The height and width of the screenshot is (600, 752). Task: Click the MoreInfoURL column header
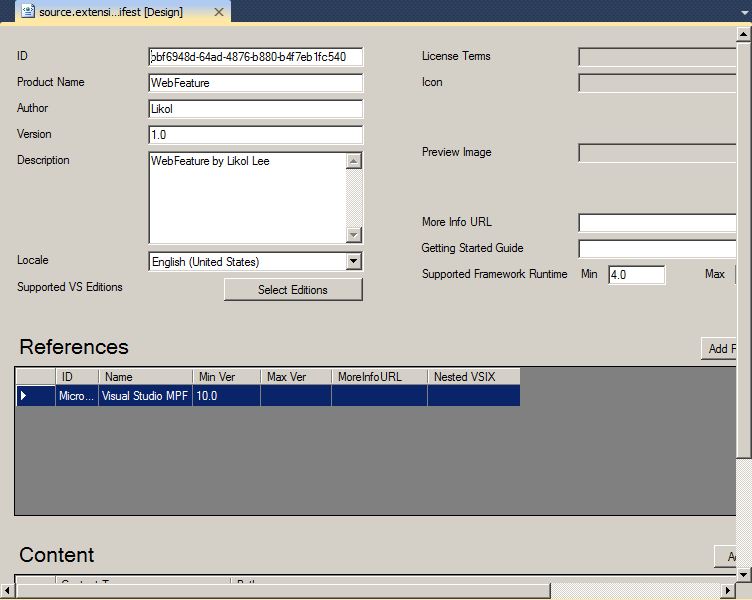(379, 376)
